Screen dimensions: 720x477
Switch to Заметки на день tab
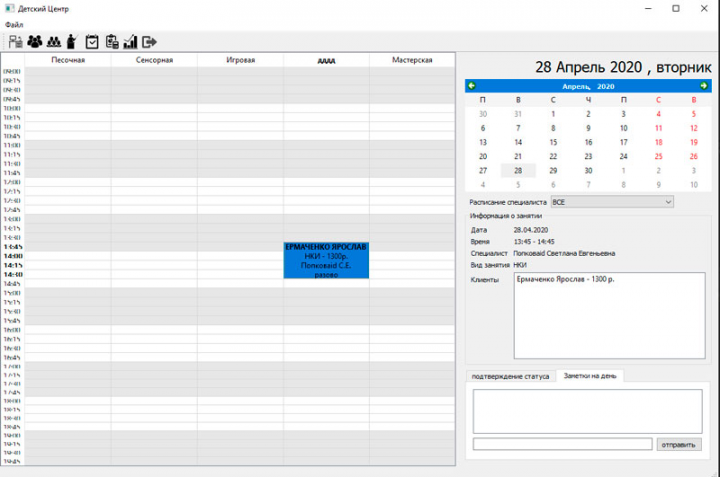click(x=590, y=376)
